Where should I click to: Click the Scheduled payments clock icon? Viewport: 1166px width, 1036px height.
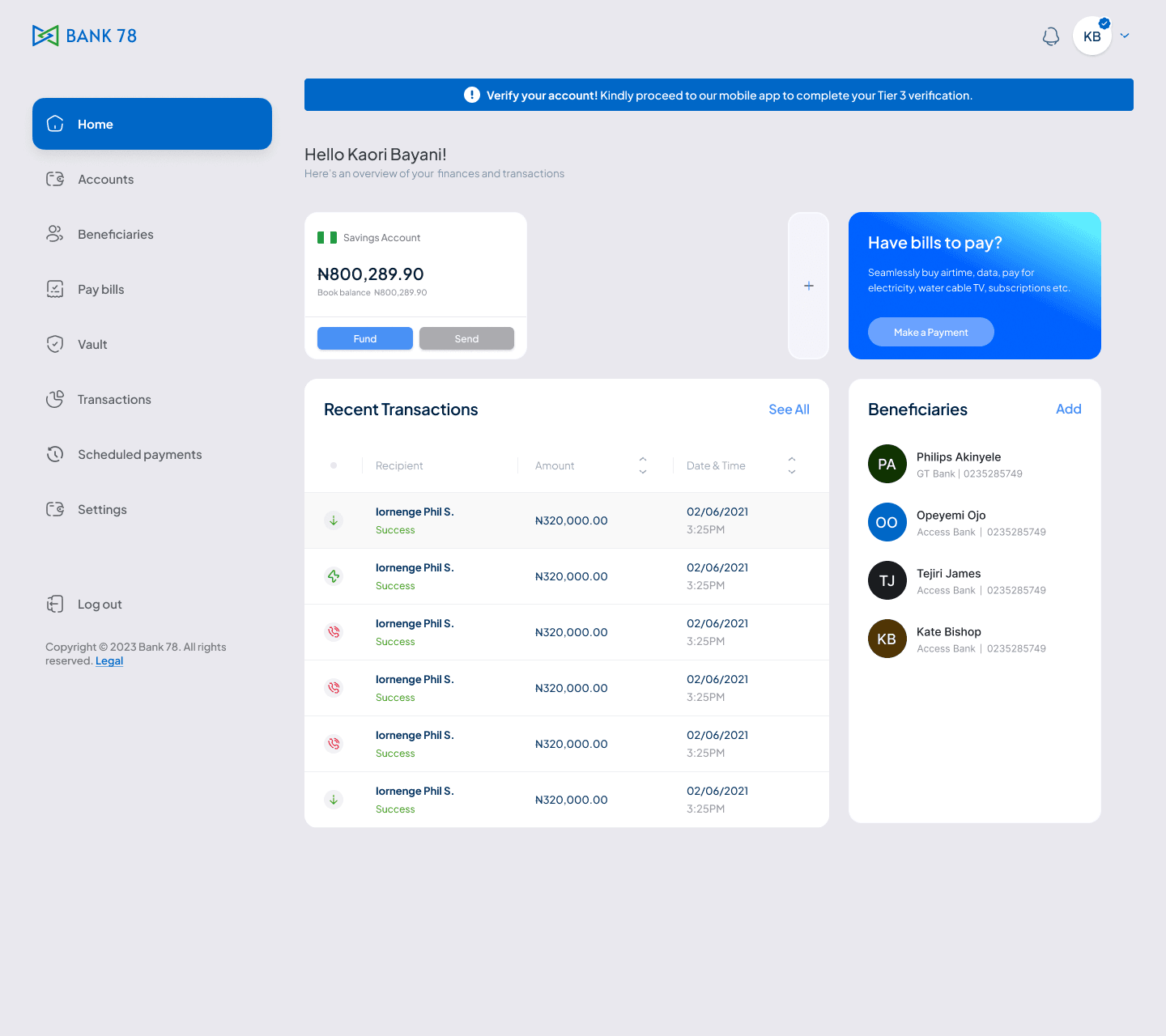click(55, 454)
